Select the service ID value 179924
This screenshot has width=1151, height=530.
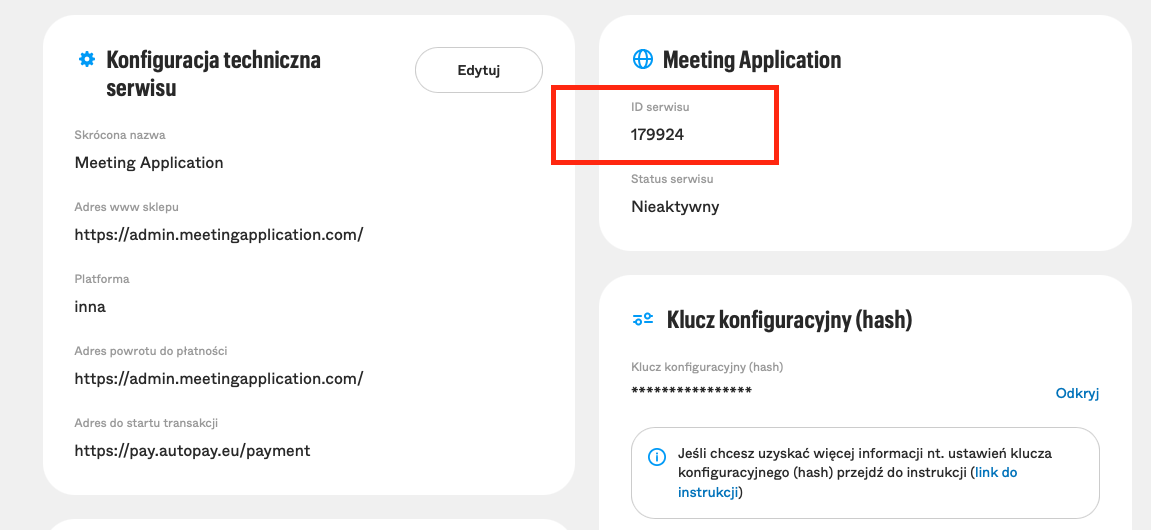(x=658, y=134)
